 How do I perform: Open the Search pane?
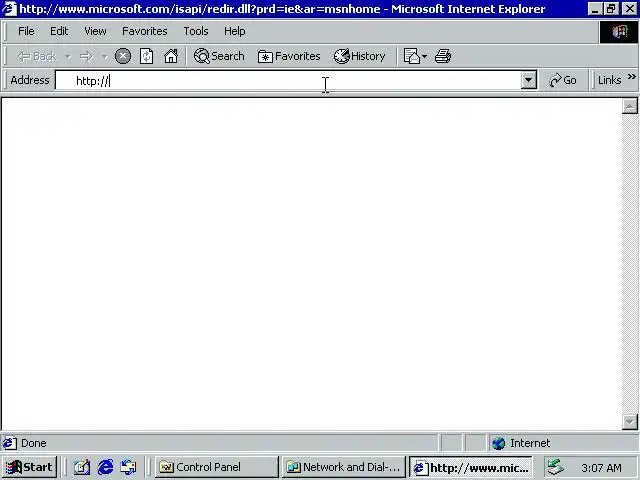coord(219,56)
